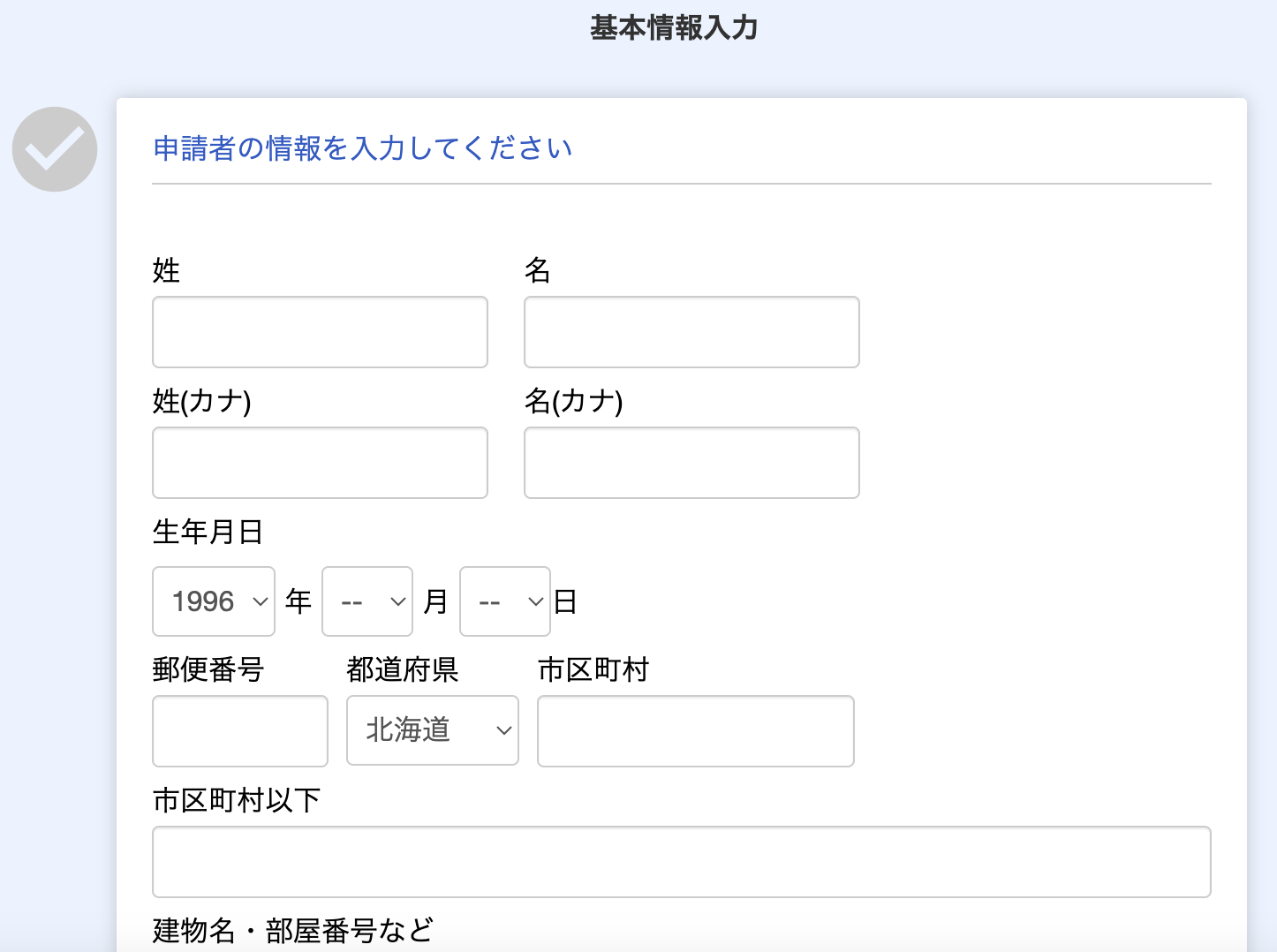Expand the 都道府県 dropdown showing 北海道
This screenshot has width=1277, height=952.
(433, 730)
